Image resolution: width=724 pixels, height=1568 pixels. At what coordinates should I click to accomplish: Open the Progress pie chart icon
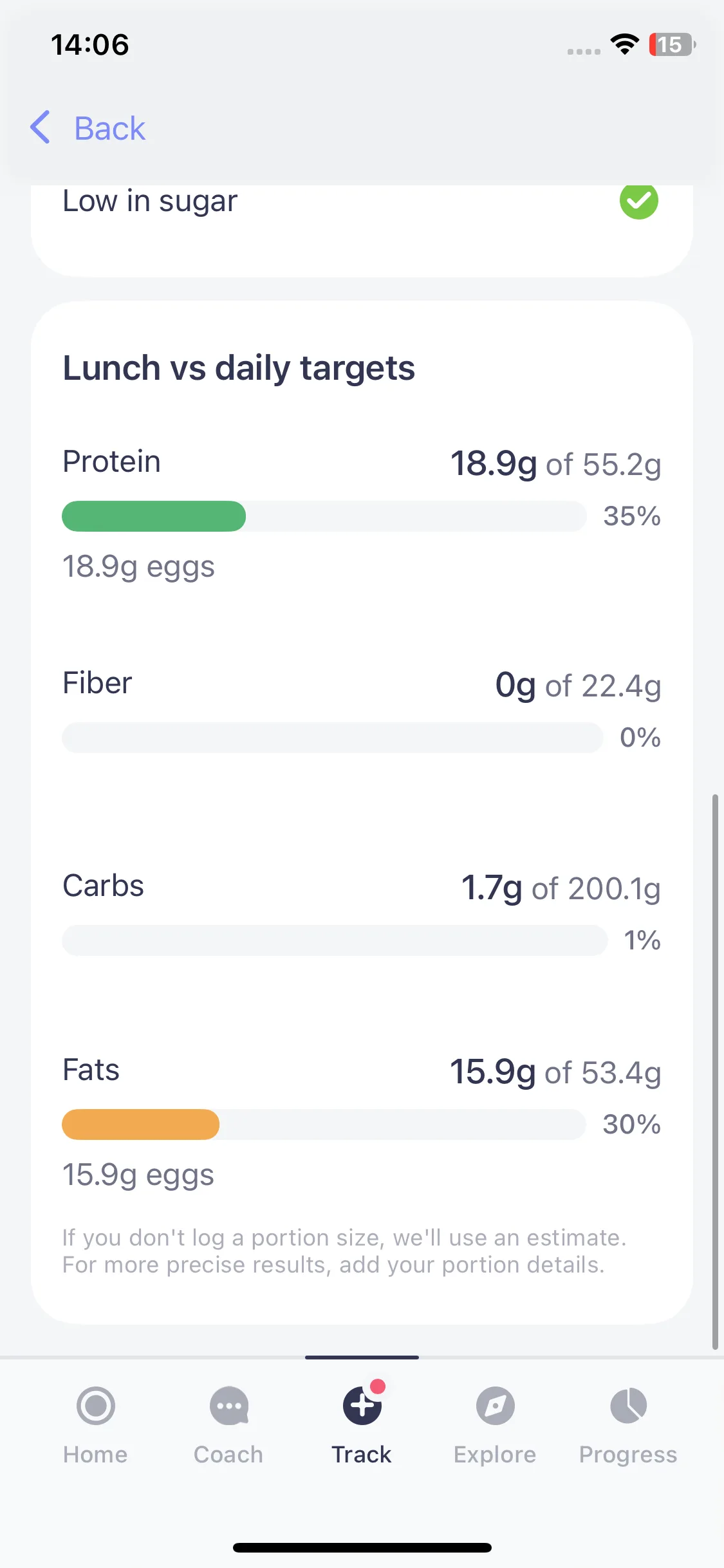click(629, 1406)
